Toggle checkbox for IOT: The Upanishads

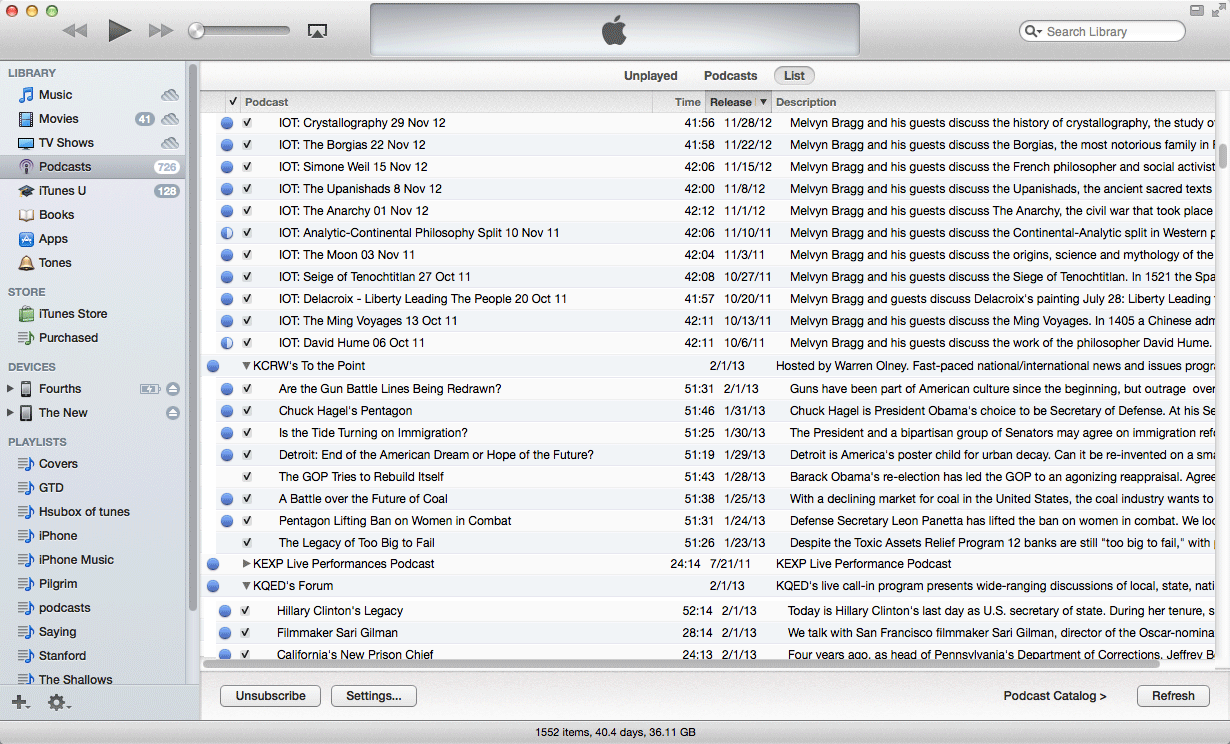click(247, 189)
